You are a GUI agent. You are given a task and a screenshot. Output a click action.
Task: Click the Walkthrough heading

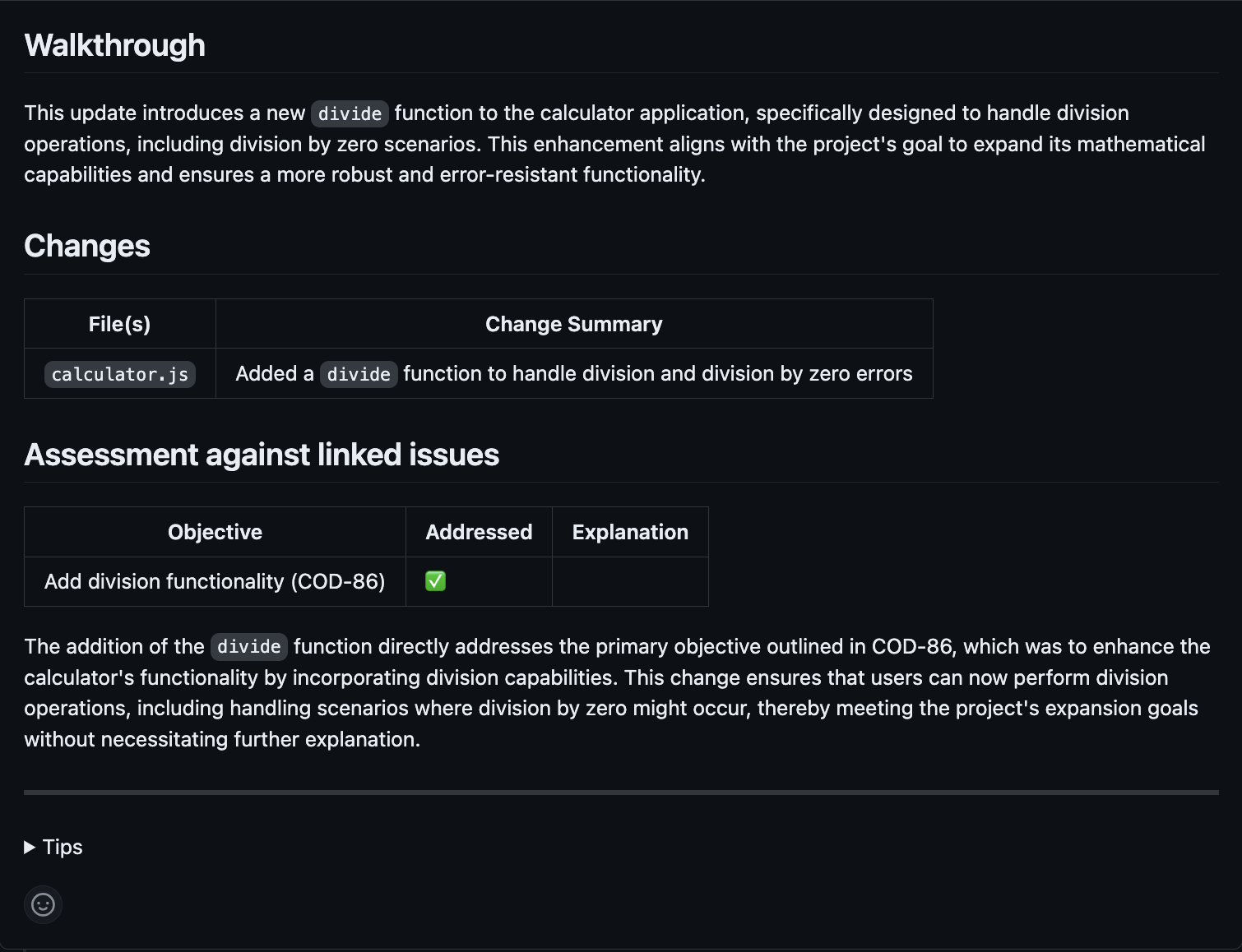[x=115, y=45]
